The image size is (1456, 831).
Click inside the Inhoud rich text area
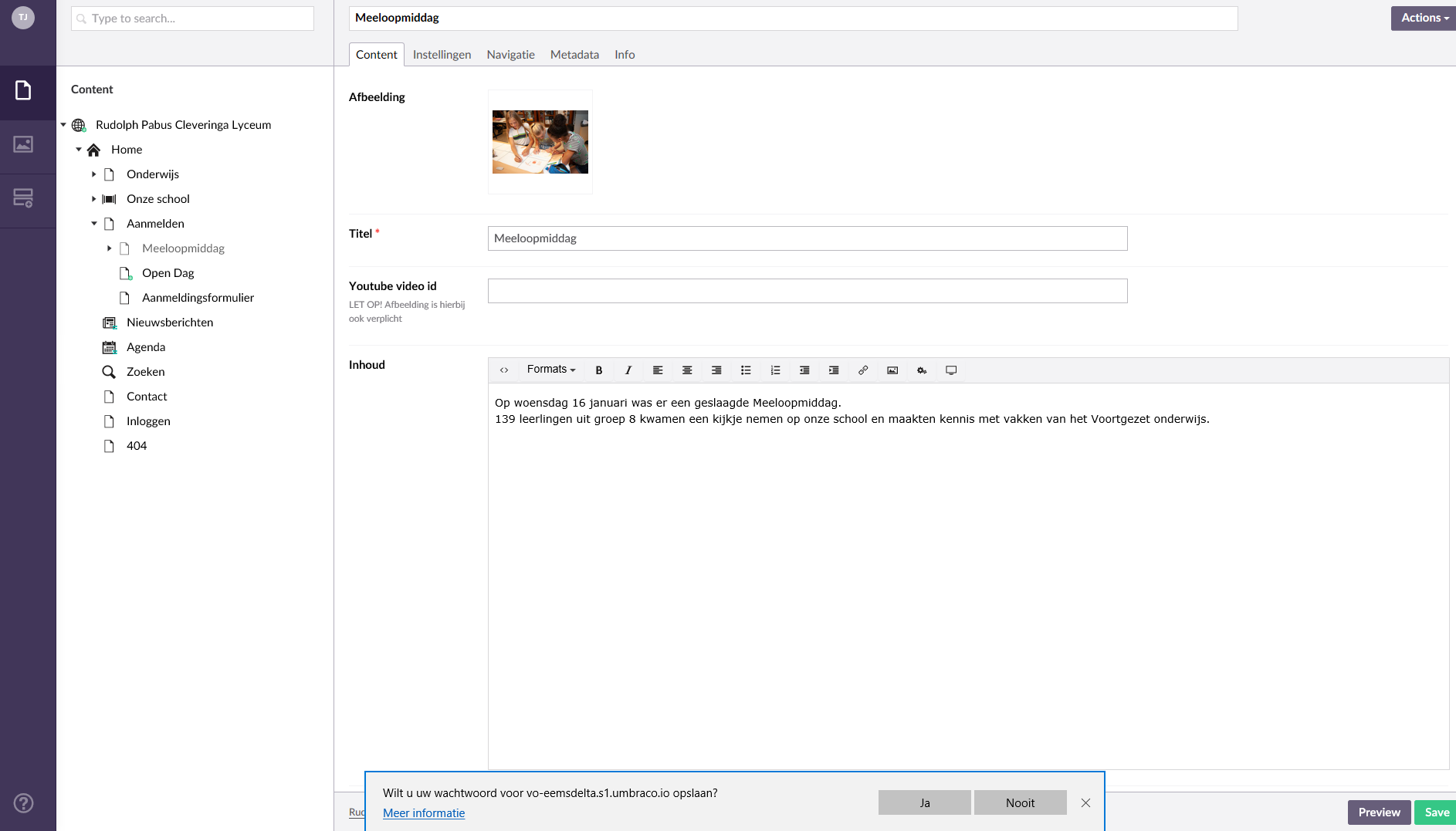(x=968, y=576)
